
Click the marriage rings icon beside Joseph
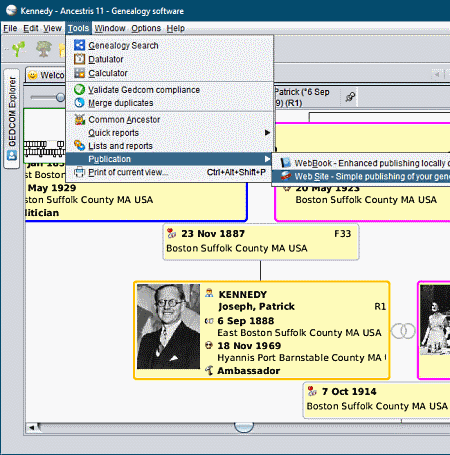pyautogui.click(x=403, y=331)
